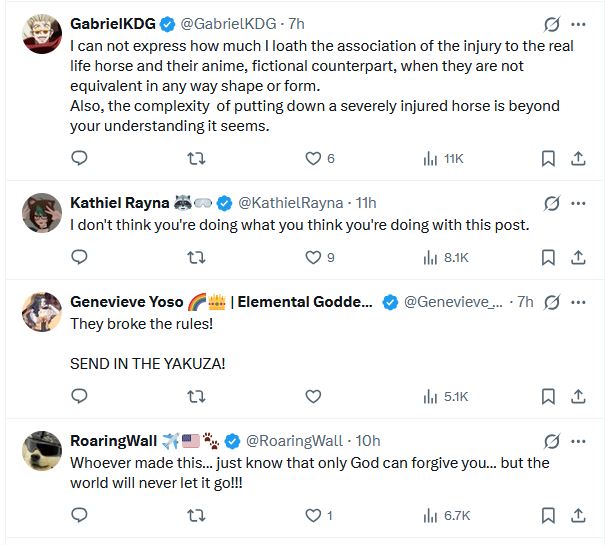Click Genevieve Yoso's profile avatar
The height and width of the screenshot is (545, 605).
coord(42,313)
